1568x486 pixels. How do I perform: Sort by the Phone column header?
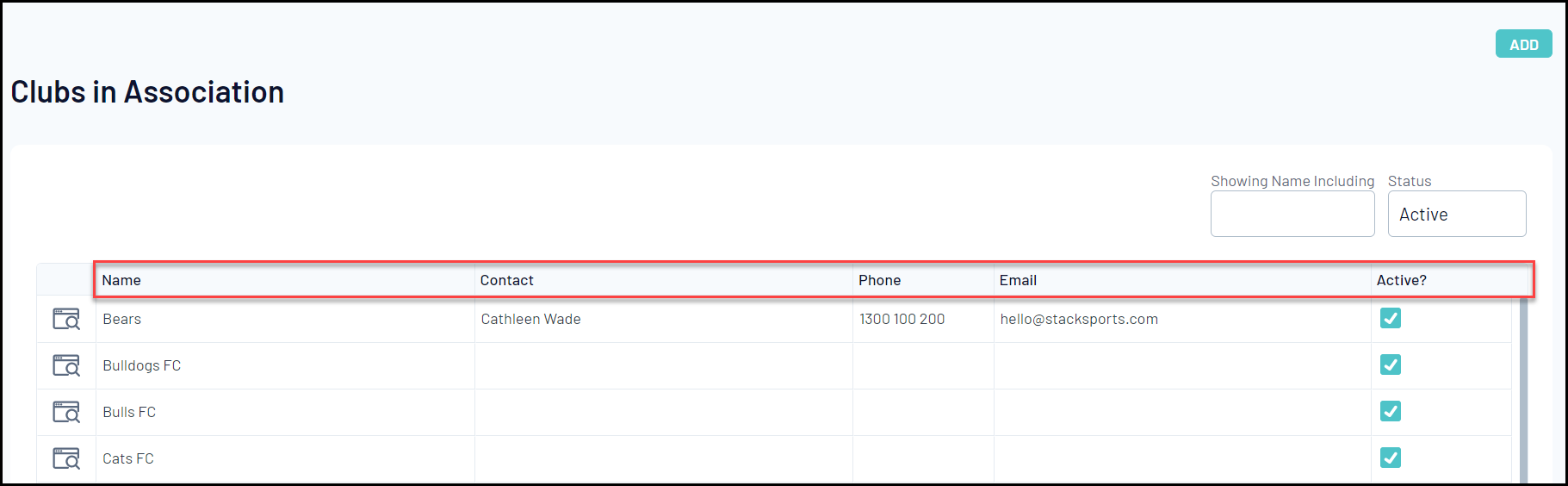click(x=879, y=280)
